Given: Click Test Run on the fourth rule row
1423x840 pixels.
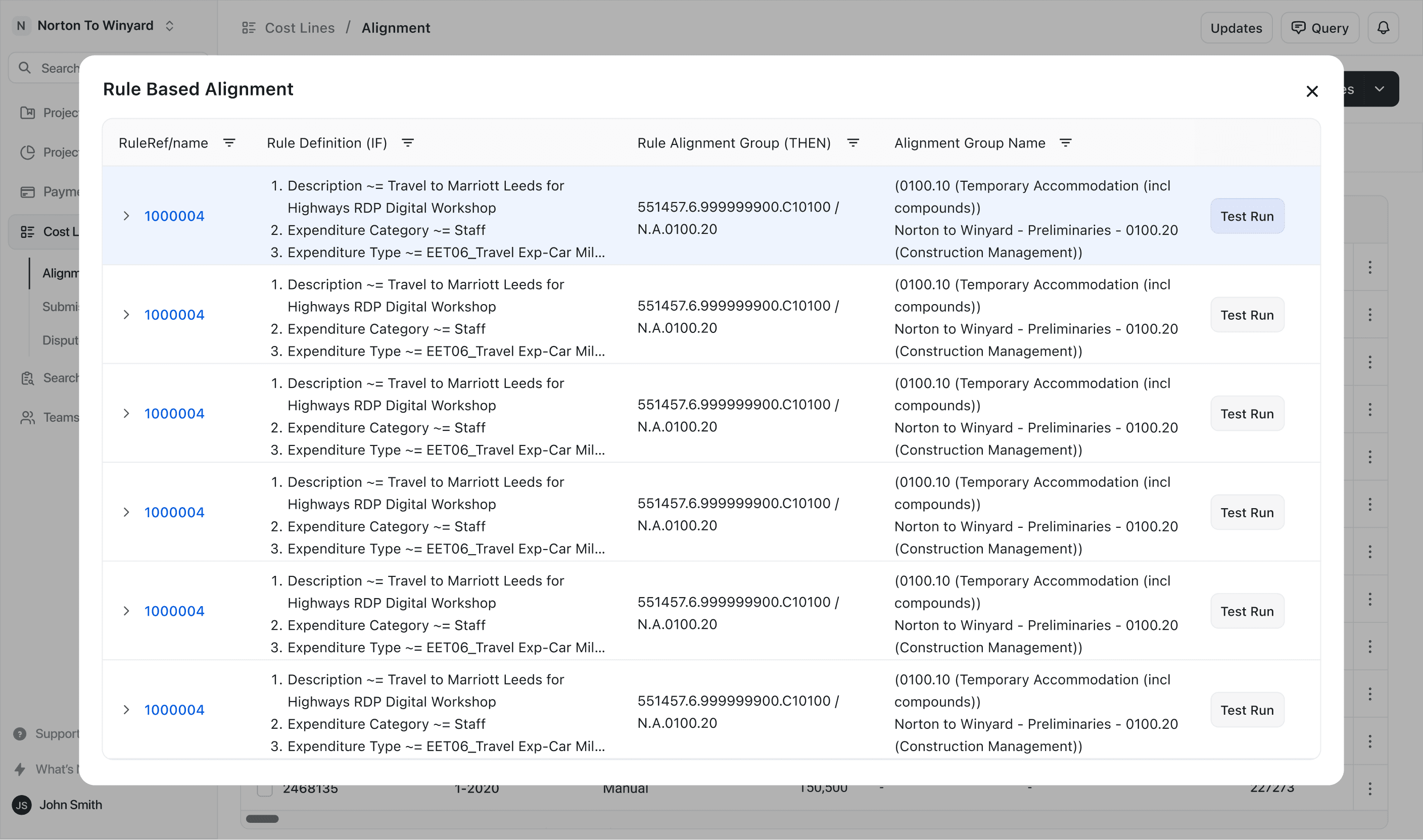Looking at the screenshot, I should 1247,512.
